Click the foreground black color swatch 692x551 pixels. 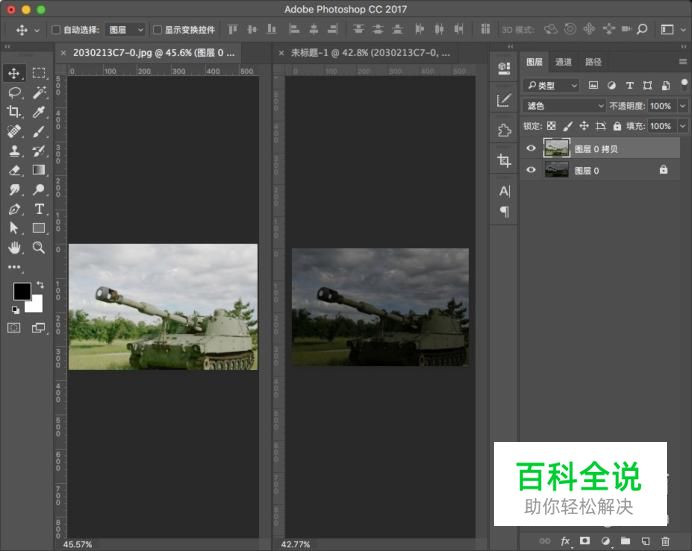click(21, 292)
